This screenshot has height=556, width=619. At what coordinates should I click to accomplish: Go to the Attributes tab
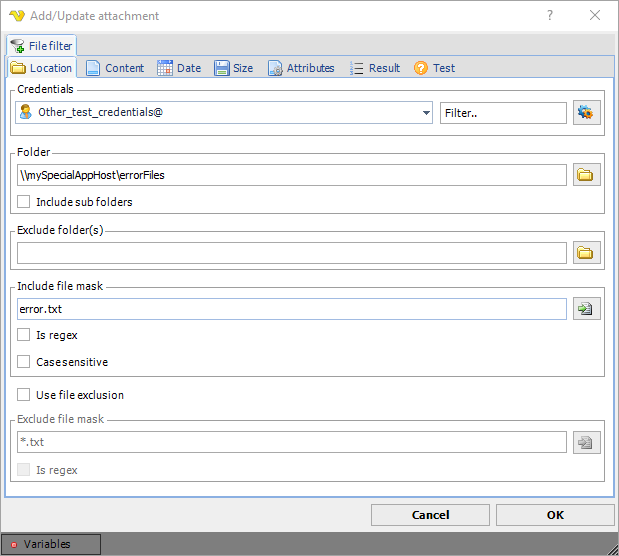tap(301, 68)
